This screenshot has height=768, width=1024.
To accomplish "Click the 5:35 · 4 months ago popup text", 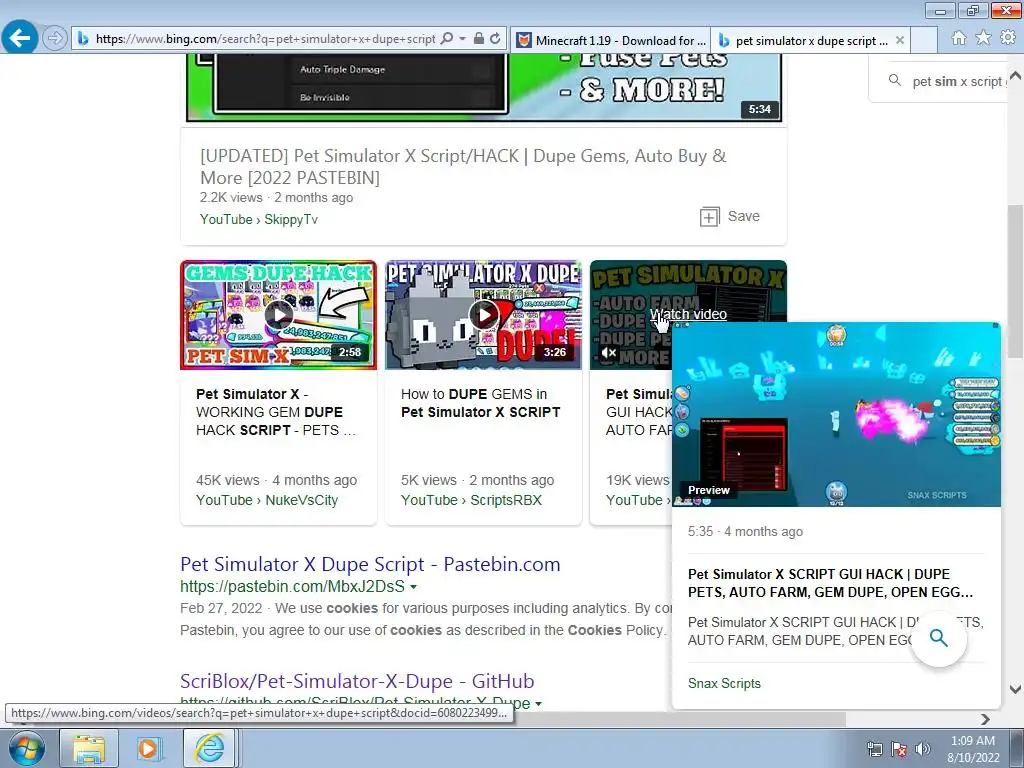I will coord(745,532).
